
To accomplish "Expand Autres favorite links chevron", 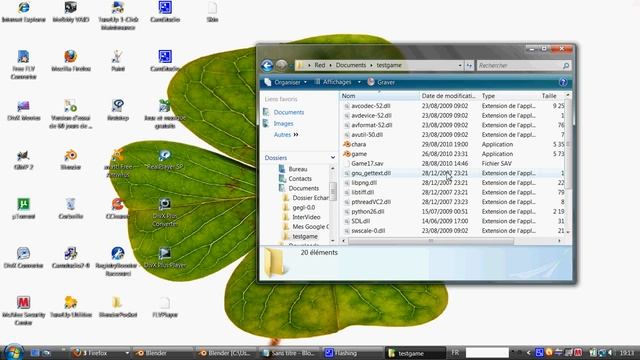I will tap(296, 134).
